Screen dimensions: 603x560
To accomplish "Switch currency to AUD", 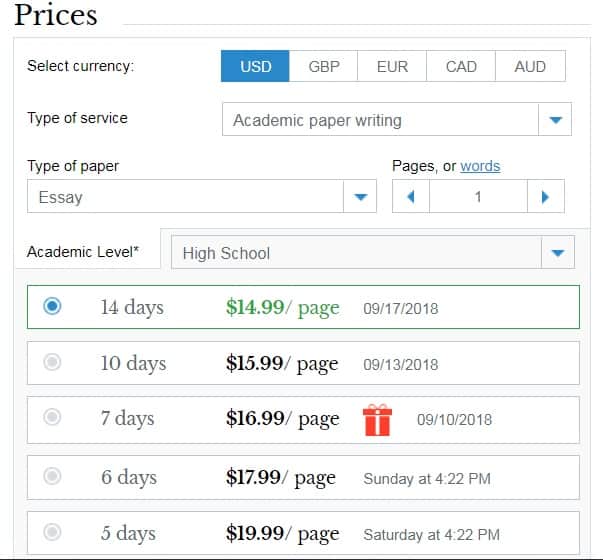I will (x=530, y=66).
